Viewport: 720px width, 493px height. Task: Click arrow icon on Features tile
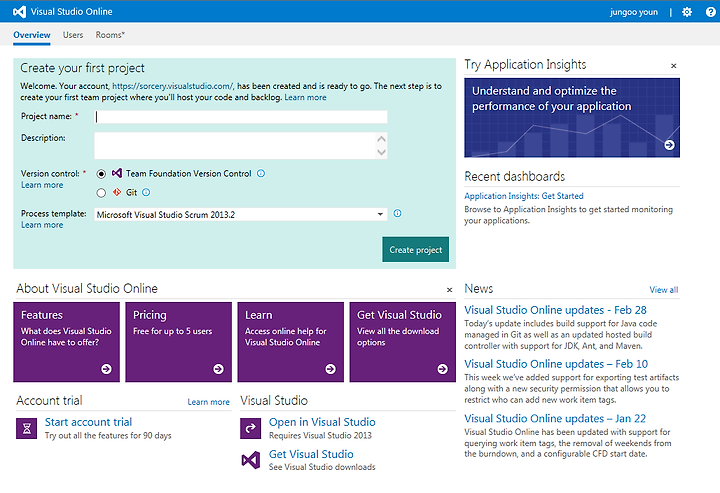point(106,369)
